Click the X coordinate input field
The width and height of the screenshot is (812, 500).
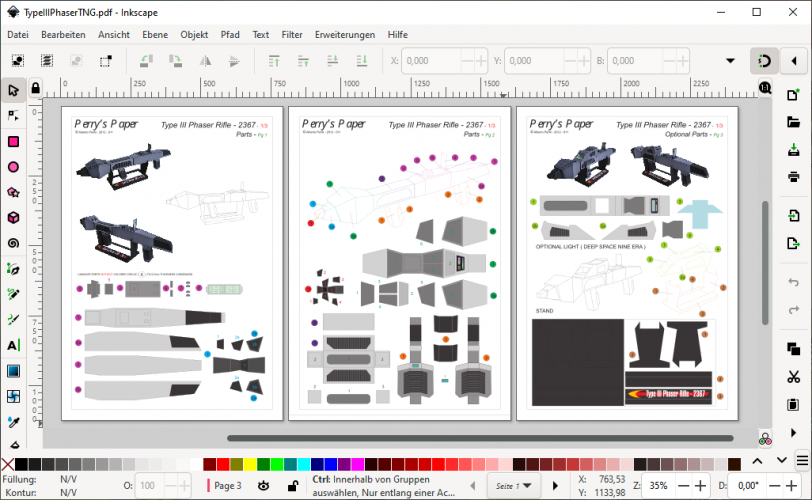(431, 61)
